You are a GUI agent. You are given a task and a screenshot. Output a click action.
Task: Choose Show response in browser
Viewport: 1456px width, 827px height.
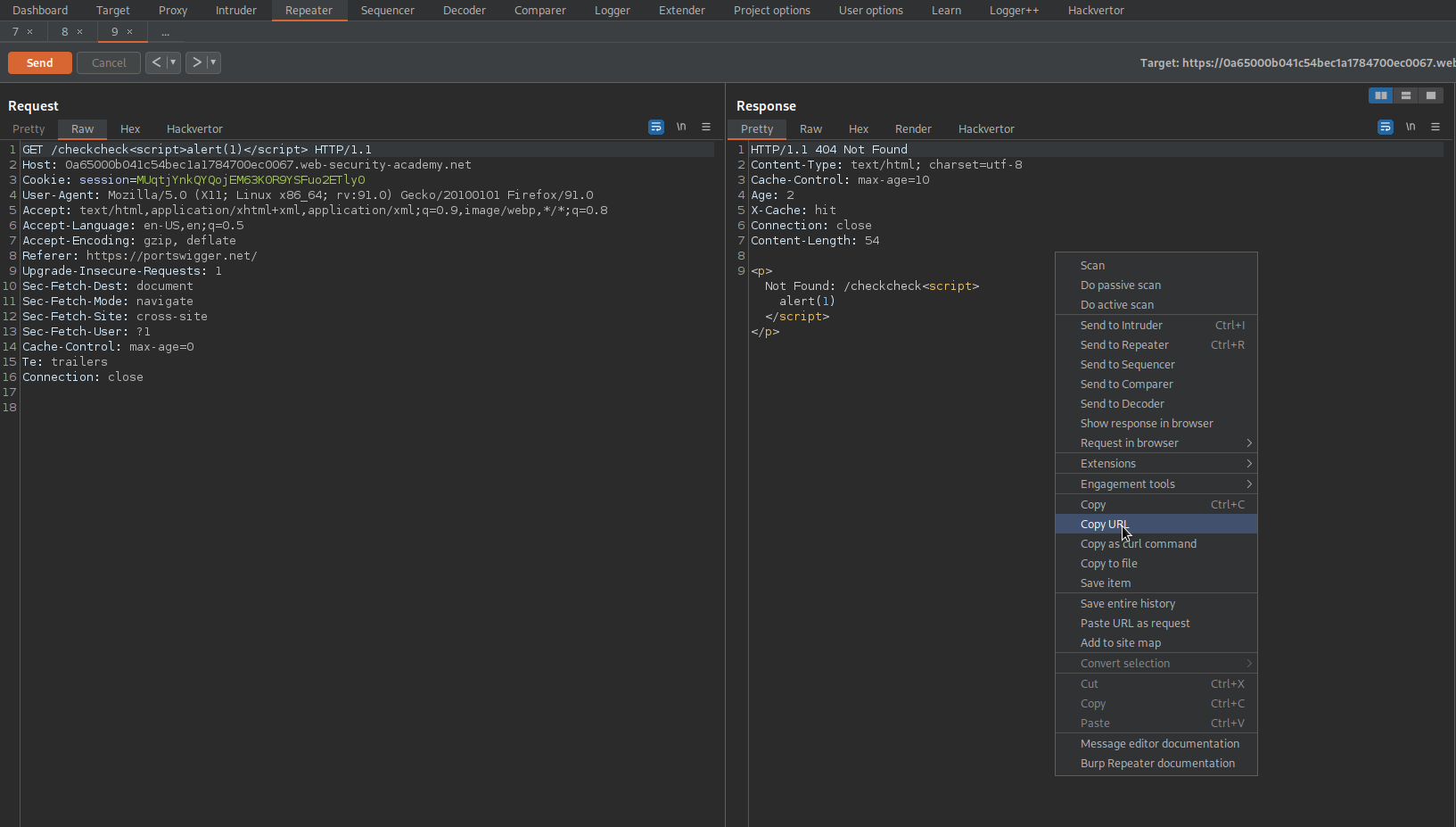tap(1156, 424)
